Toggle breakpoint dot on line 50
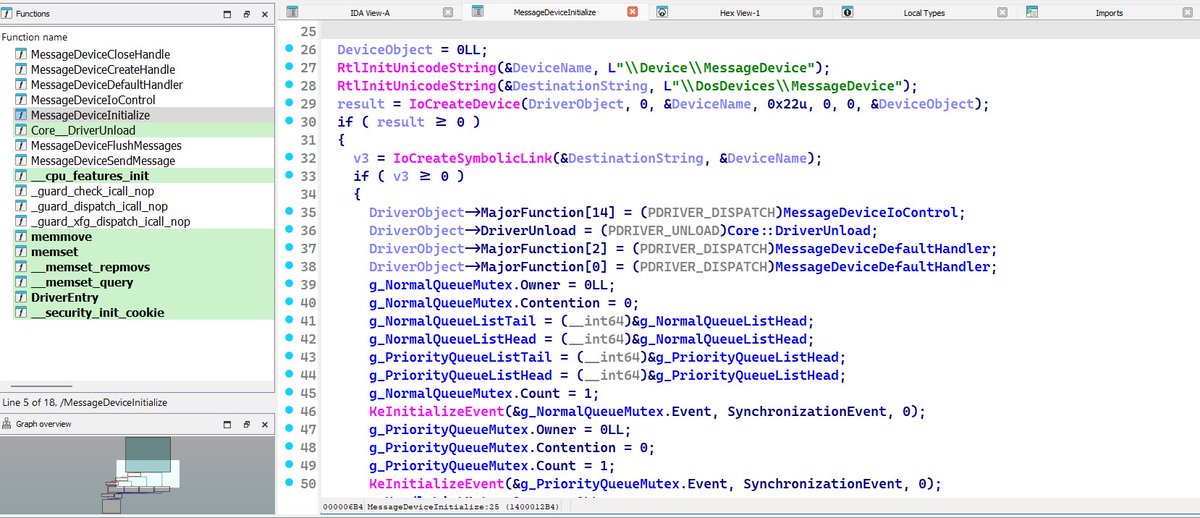This screenshot has height=518, width=1200. [288, 484]
